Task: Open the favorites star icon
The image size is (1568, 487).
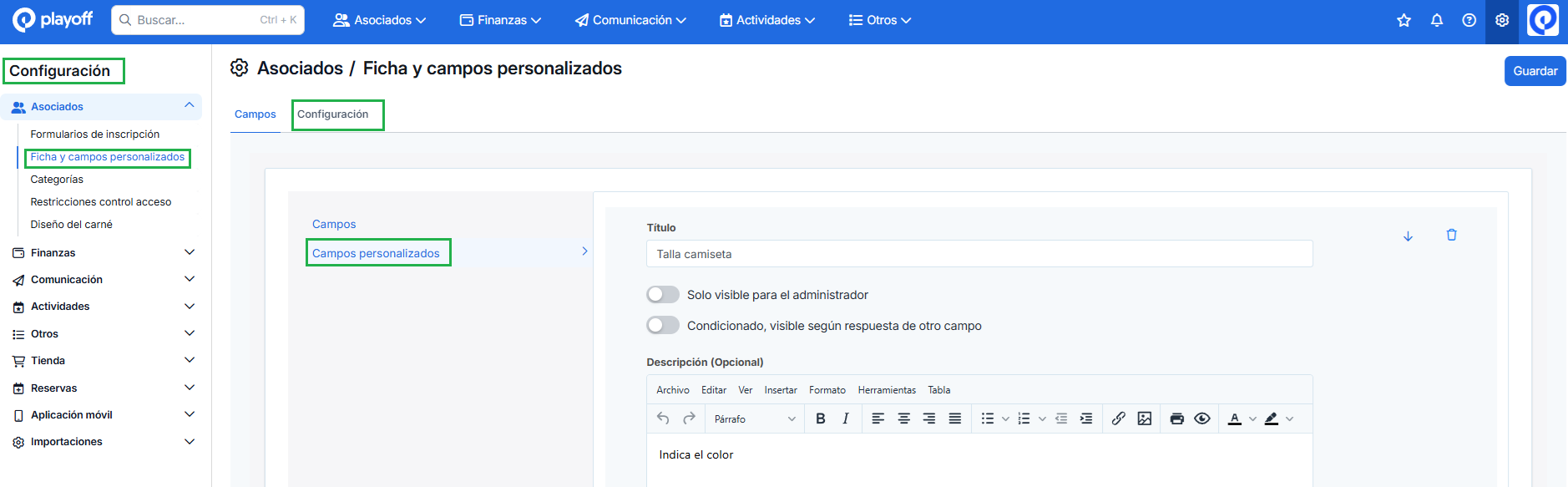Action: coord(1404,20)
